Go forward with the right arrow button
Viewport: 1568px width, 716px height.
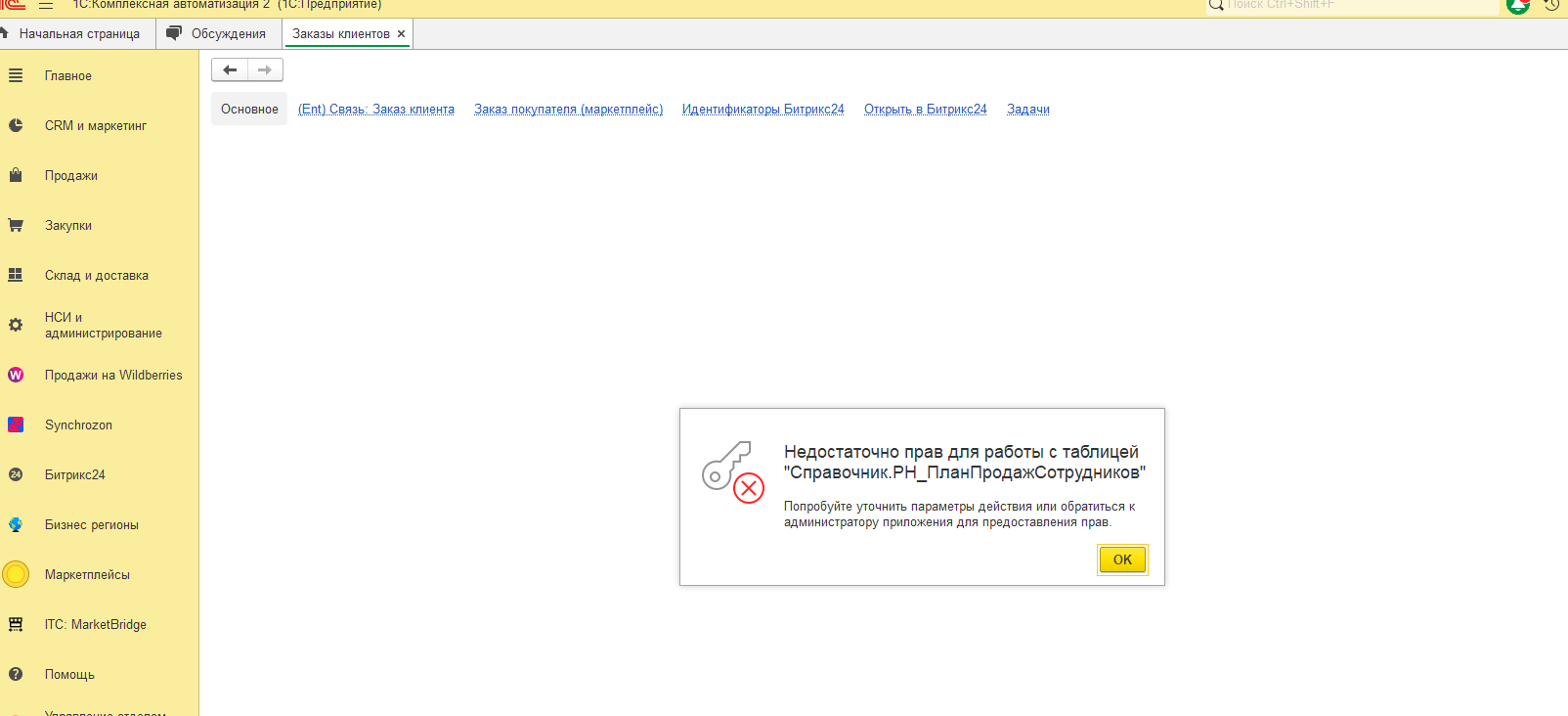(x=265, y=69)
